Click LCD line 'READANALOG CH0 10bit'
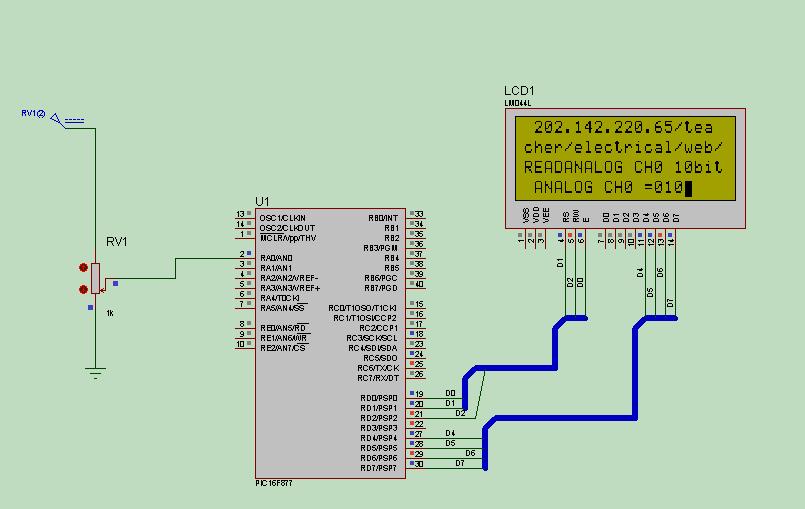805x509 pixels. coord(623,167)
